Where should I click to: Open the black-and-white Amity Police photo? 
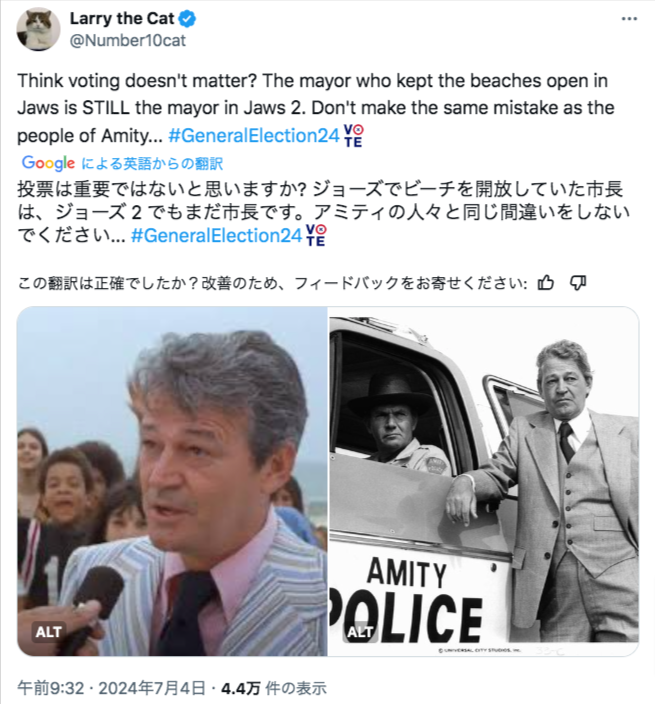tap(484, 481)
